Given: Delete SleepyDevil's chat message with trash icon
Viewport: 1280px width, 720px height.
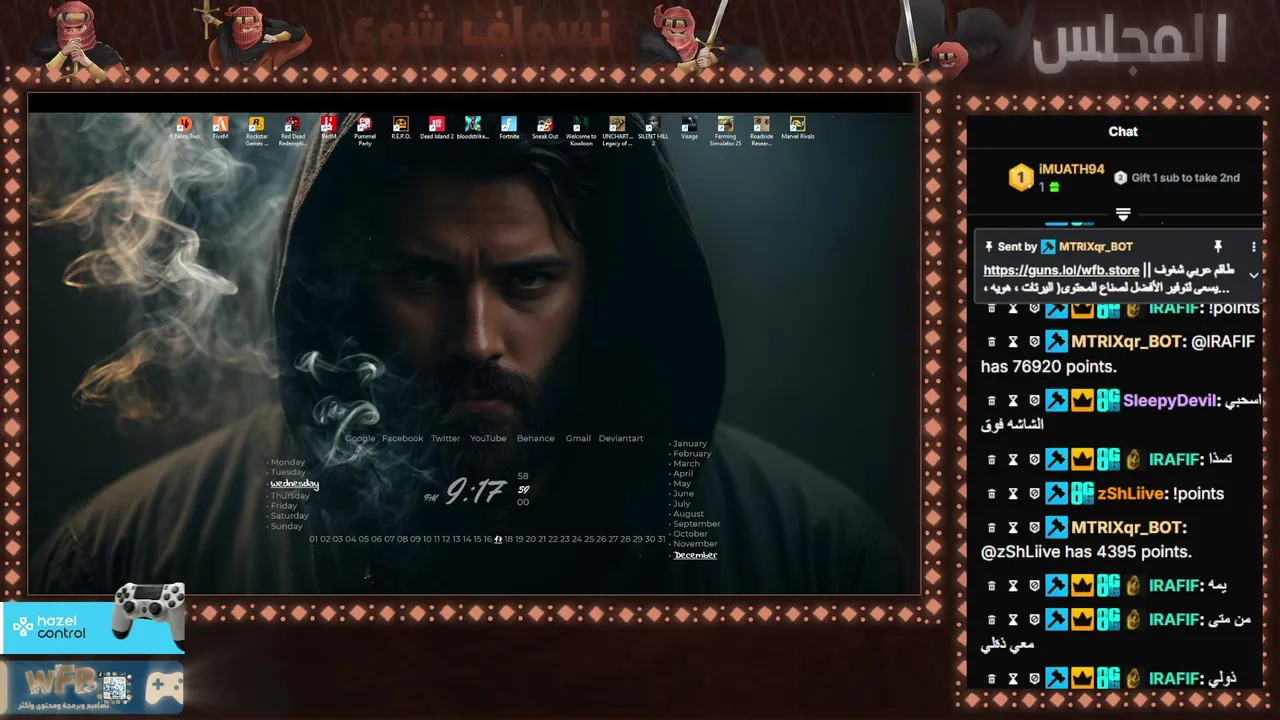Looking at the screenshot, I should point(991,401).
